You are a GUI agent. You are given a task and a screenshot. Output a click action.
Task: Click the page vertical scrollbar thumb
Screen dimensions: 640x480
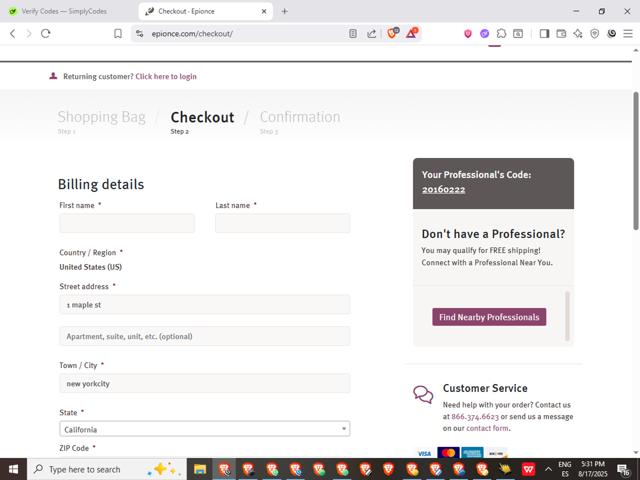(636, 161)
